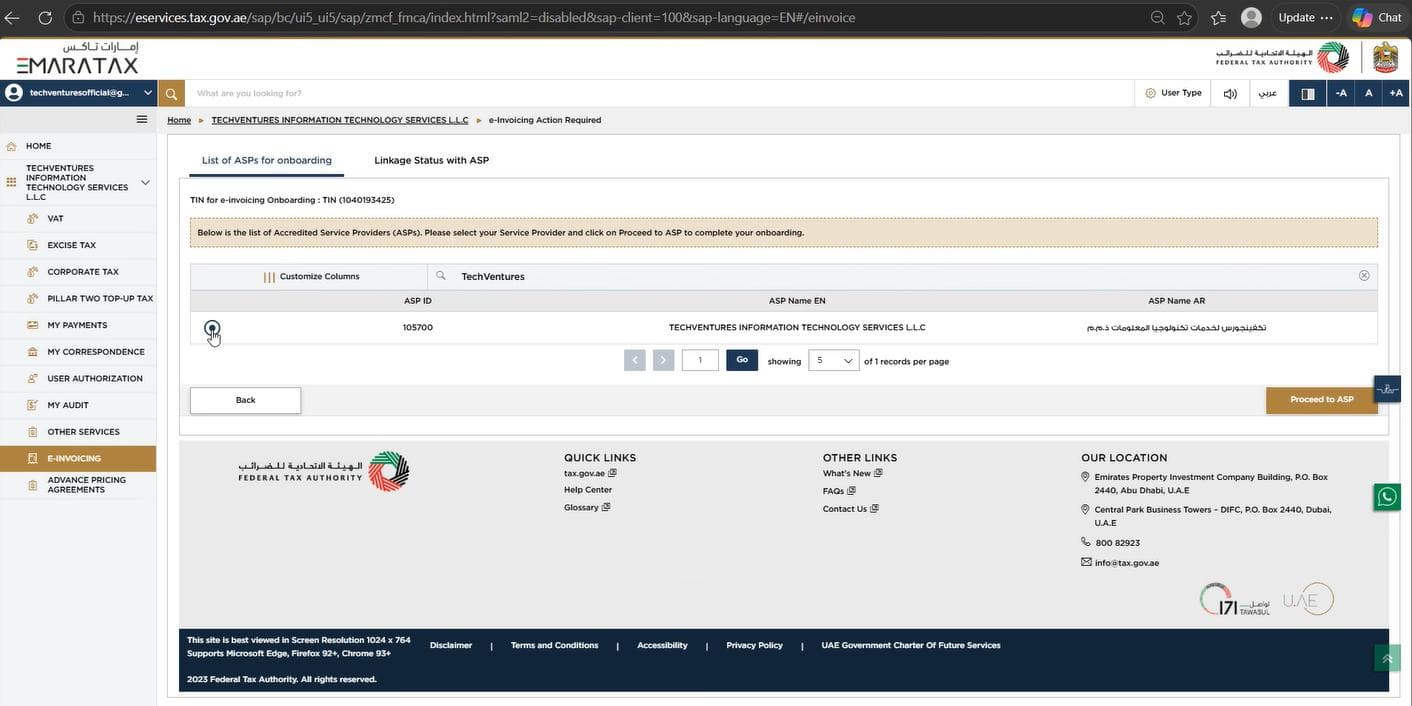The height and width of the screenshot is (706, 1412).
Task: Open the Help Center link
Action: coord(588,490)
